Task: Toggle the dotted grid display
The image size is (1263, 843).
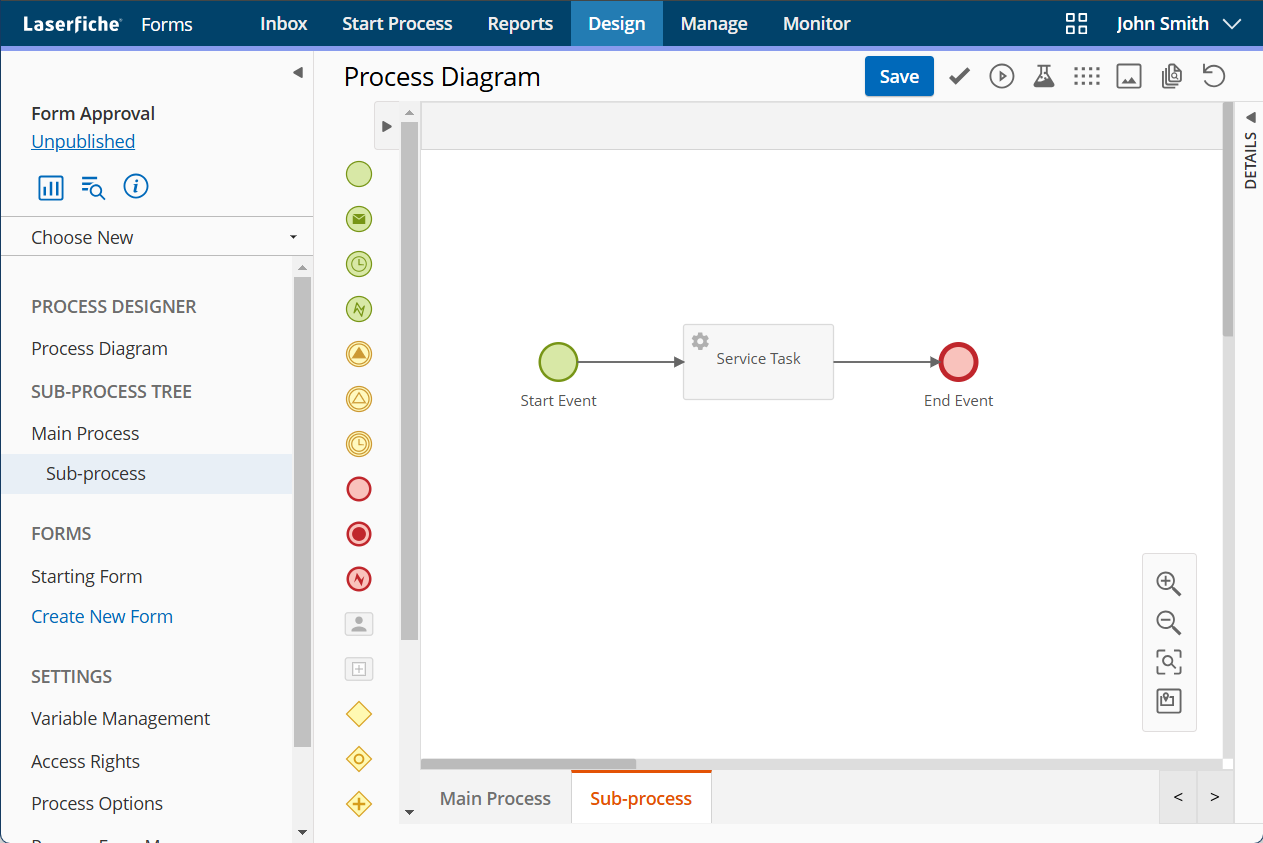Action: pos(1086,77)
